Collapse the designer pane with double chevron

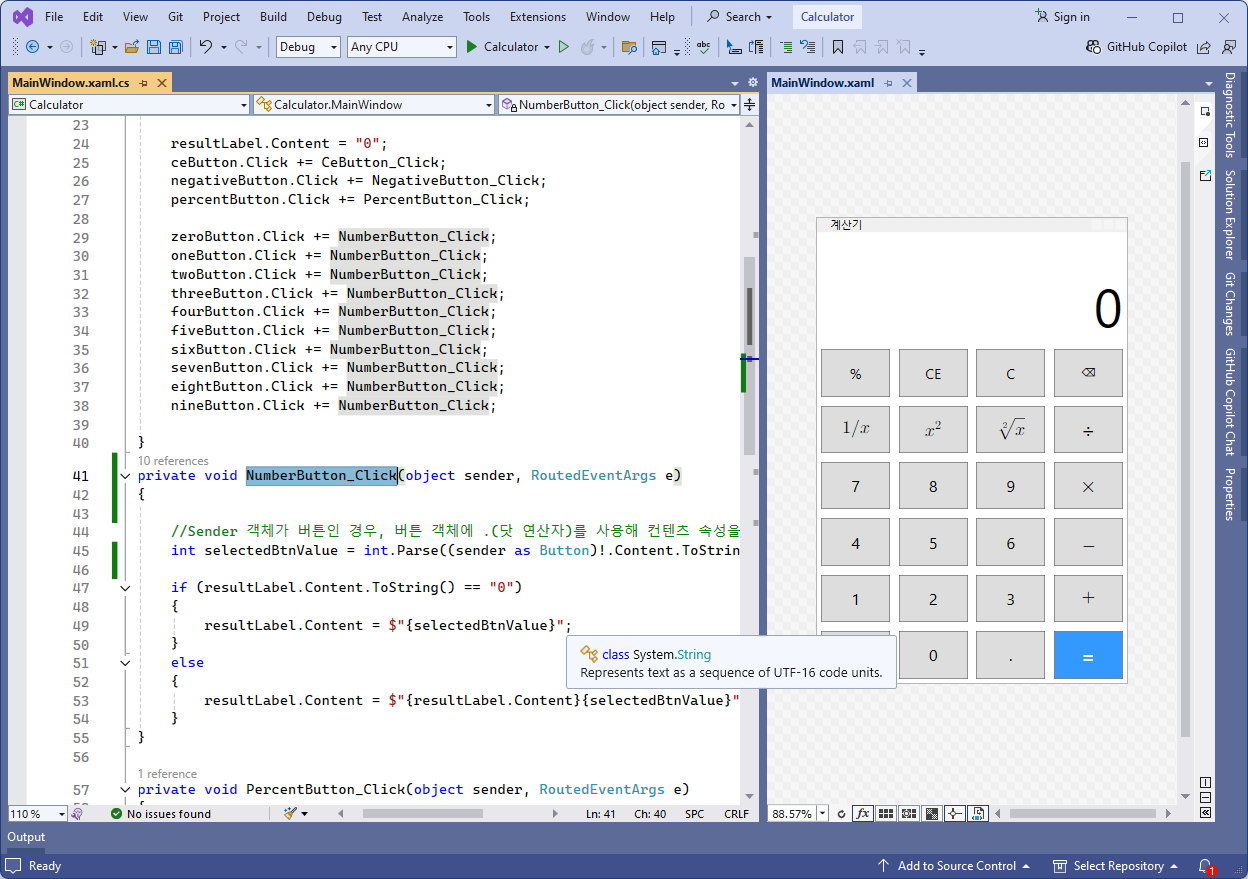pyautogui.click(x=1205, y=813)
